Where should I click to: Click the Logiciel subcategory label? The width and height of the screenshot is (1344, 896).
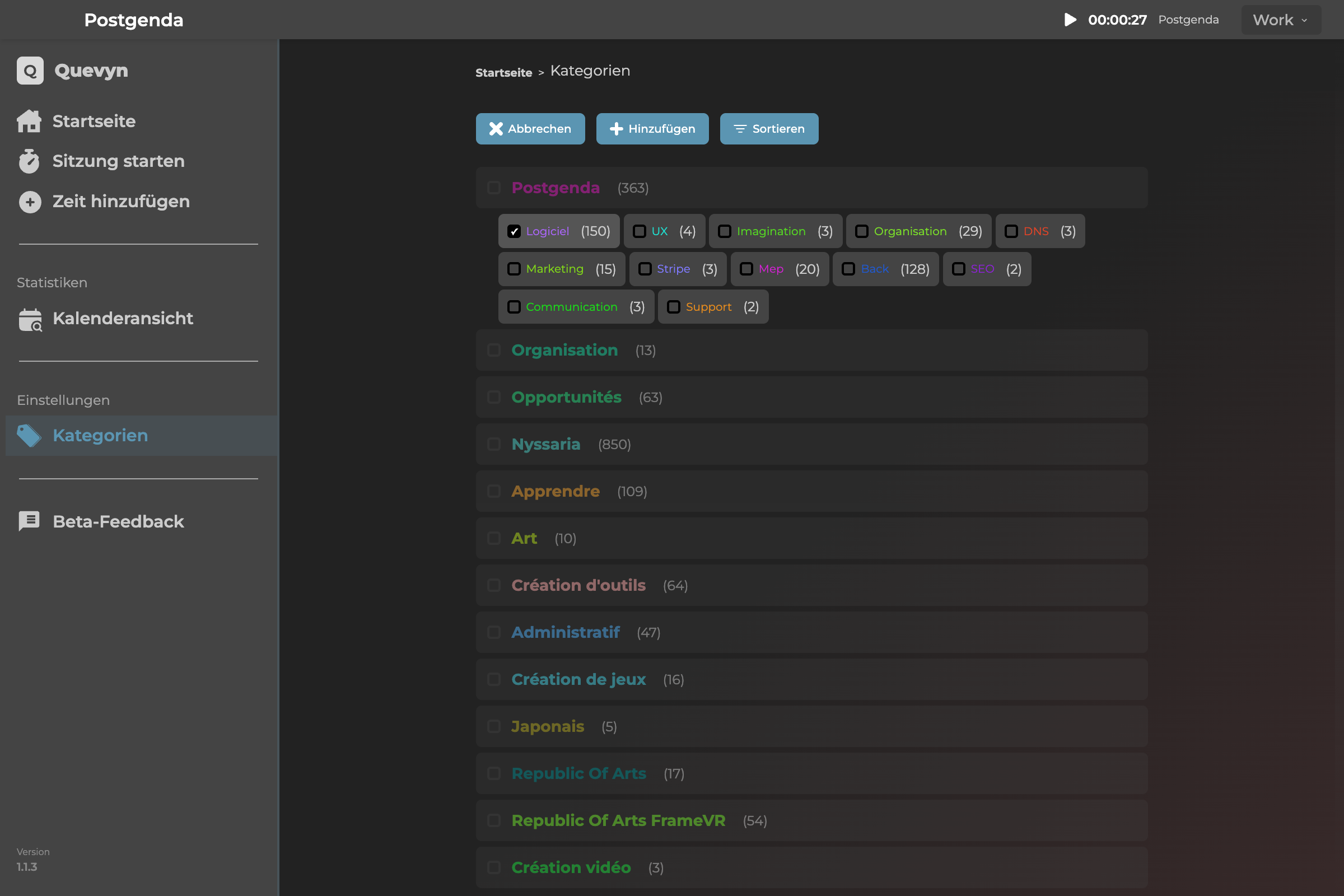[548, 231]
